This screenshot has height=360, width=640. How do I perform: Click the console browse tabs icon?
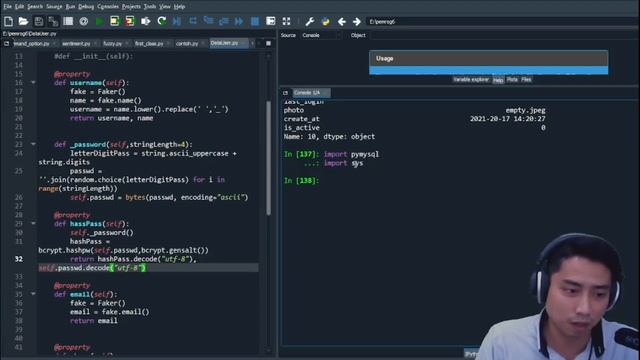tap(285, 93)
